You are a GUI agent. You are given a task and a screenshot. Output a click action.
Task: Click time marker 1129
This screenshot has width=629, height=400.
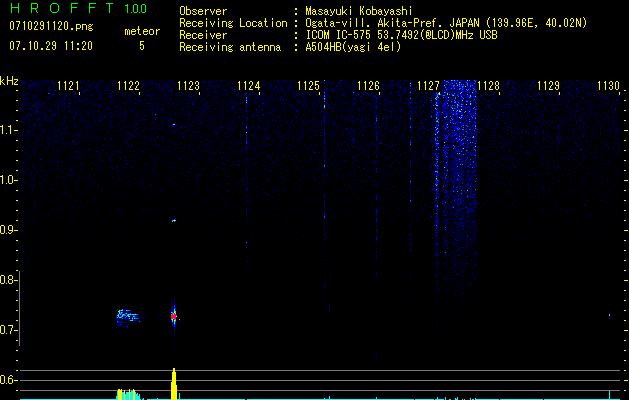click(548, 86)
